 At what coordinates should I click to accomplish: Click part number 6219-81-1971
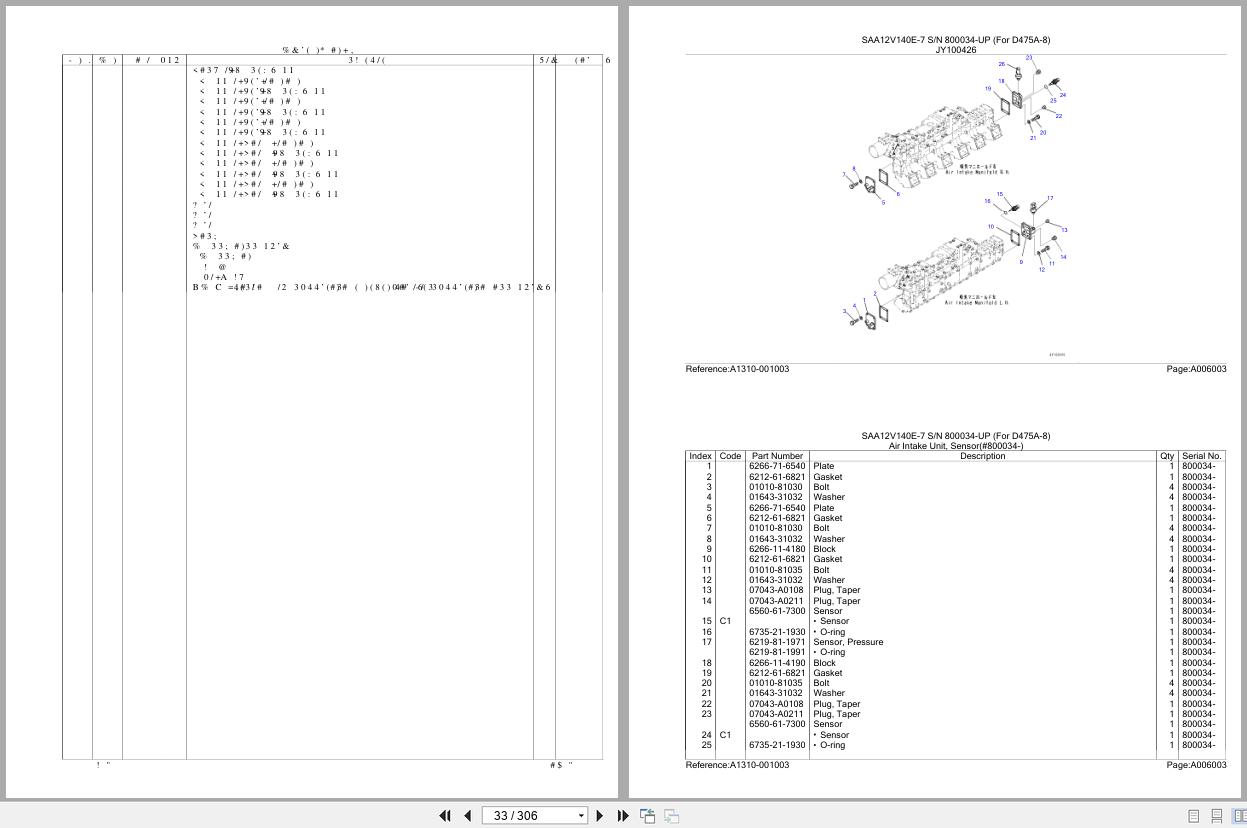tap(777, 642)
